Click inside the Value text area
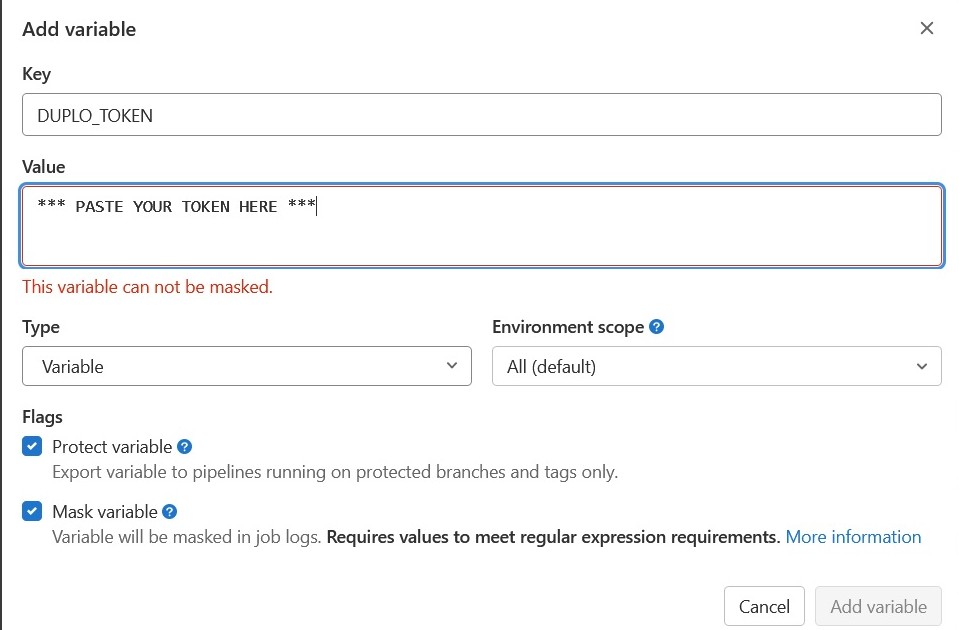This screenshot has width=959, height=630. (481, 226)
